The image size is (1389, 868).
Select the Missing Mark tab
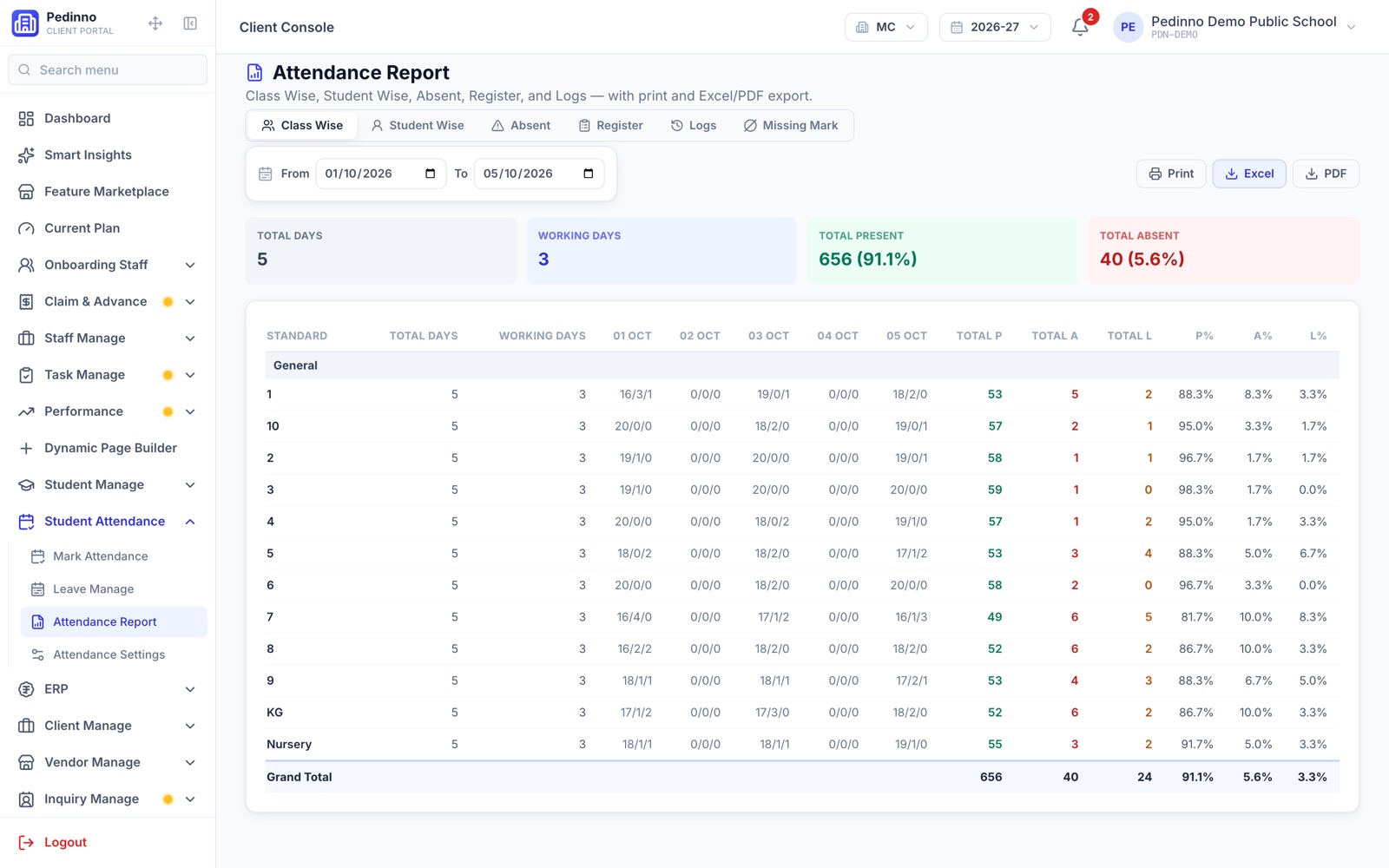(x=791, y=125)
